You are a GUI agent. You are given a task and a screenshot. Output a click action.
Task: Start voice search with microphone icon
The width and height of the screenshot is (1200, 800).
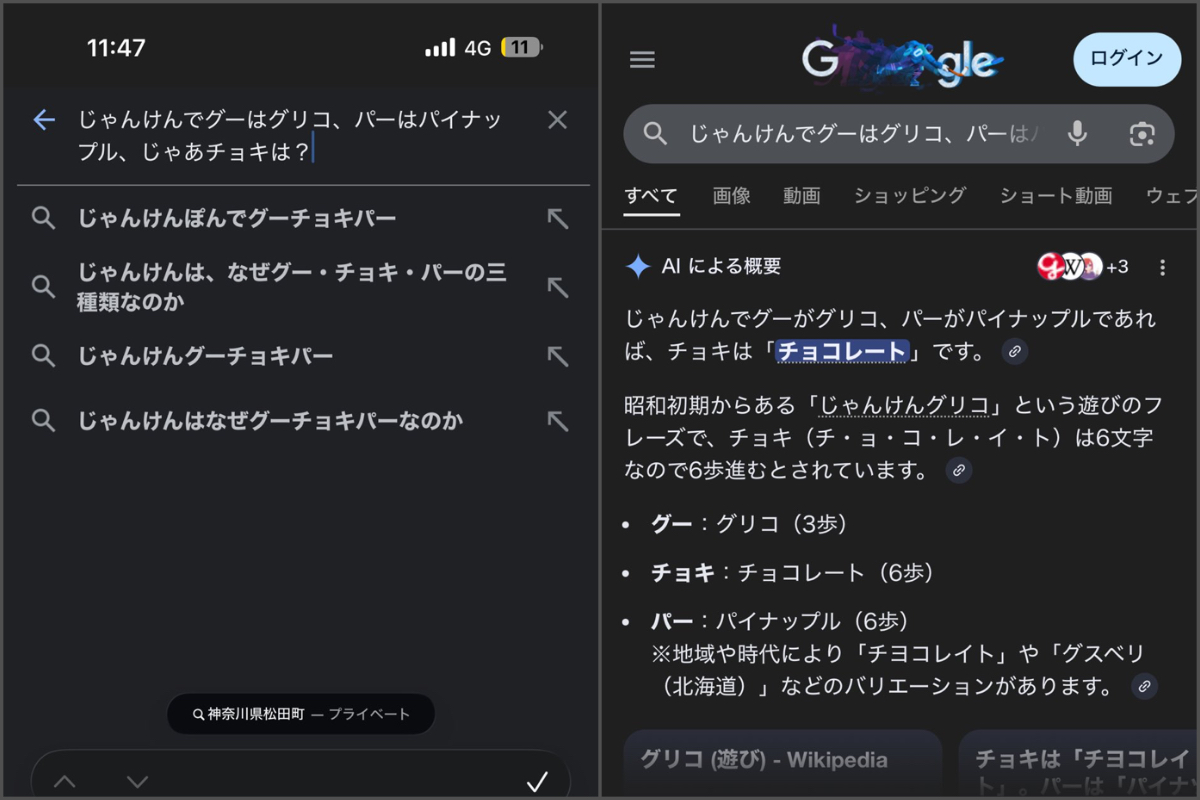[1077, 134]
